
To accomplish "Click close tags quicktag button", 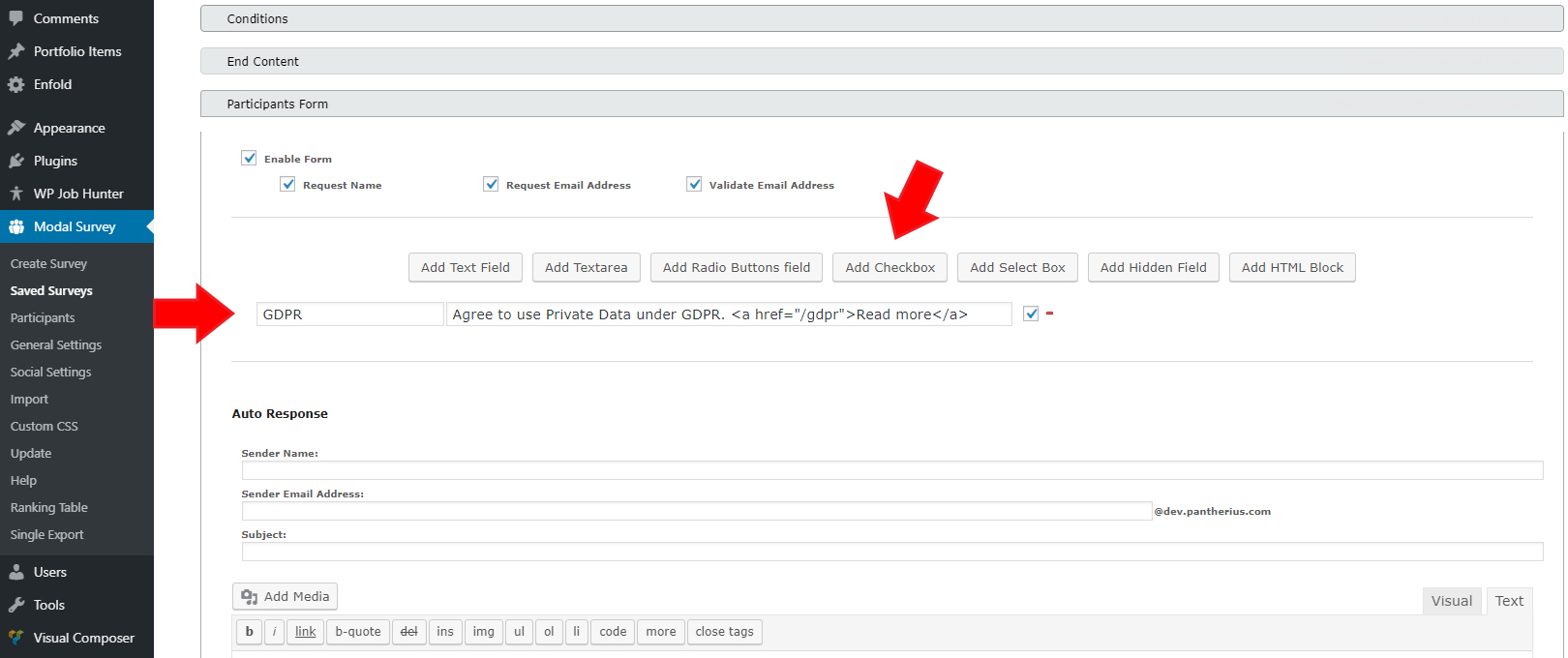I will pyautogui.click(x=725, y=632).
